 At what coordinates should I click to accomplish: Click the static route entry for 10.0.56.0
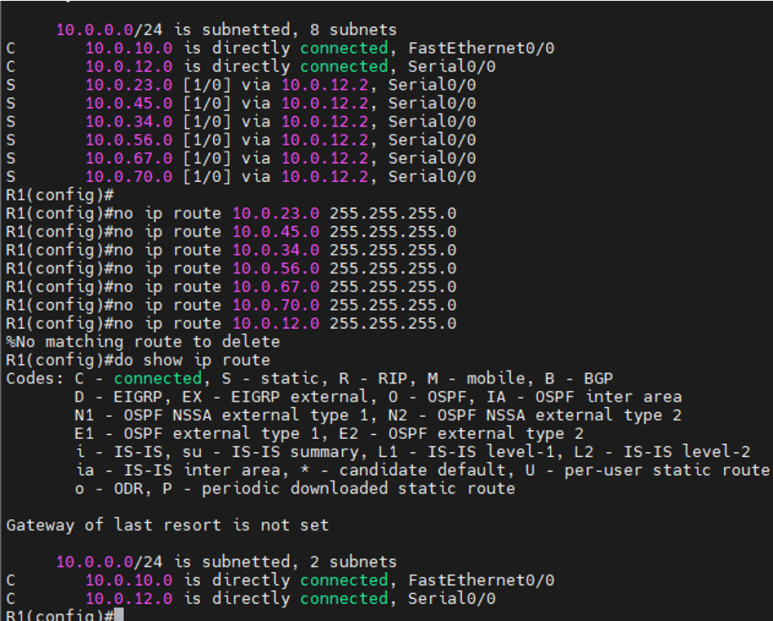pos(125,140)
